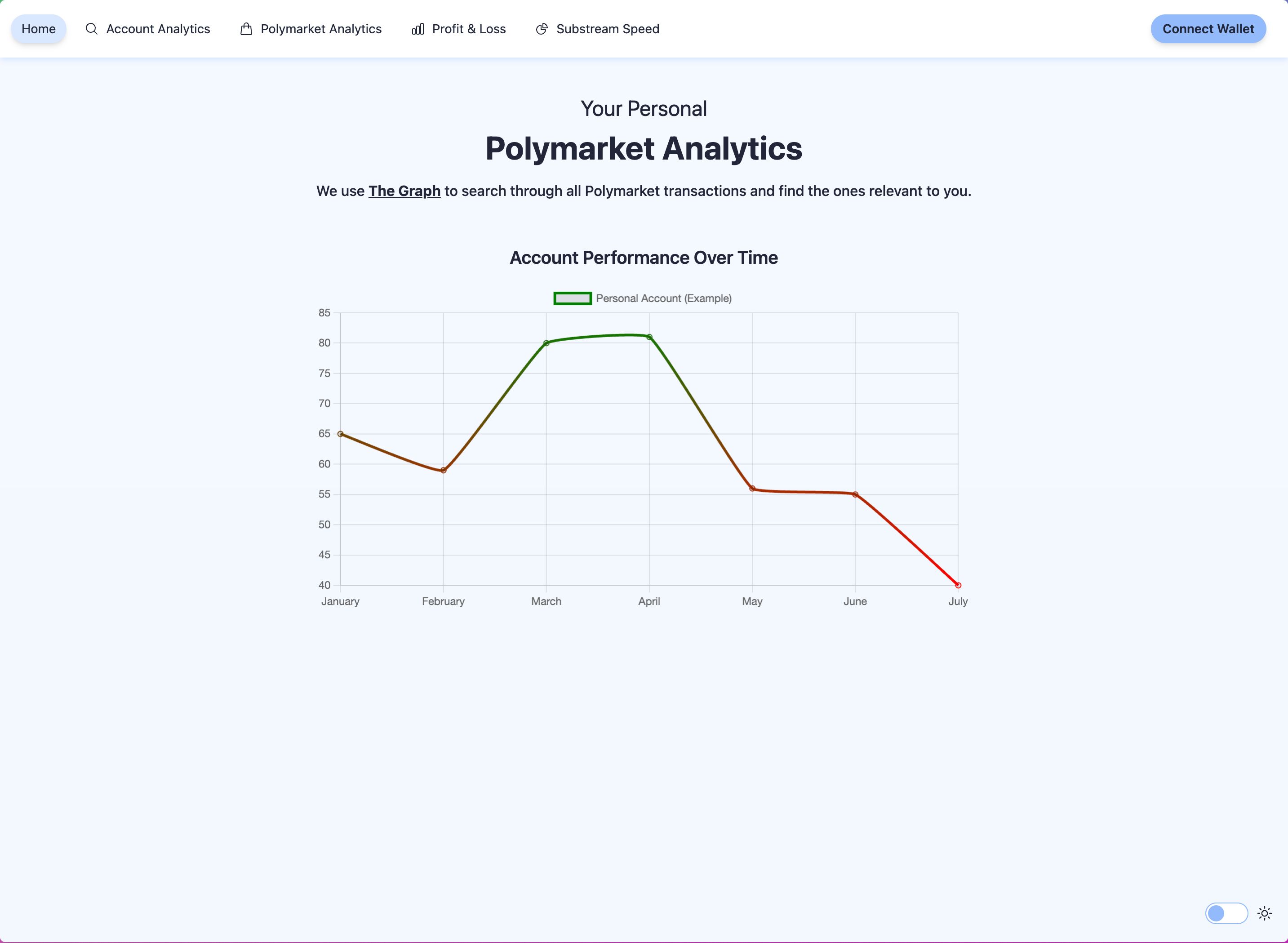Click the sun icon for light theme
Image resolution: width=1288 pixels, height=943 pixels.
pyautogui.click(x=1265, y=913)
